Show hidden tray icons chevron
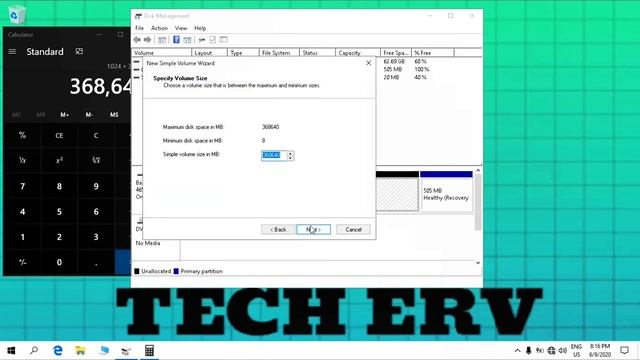Screen dimensions: 640x360 point(517,350)
